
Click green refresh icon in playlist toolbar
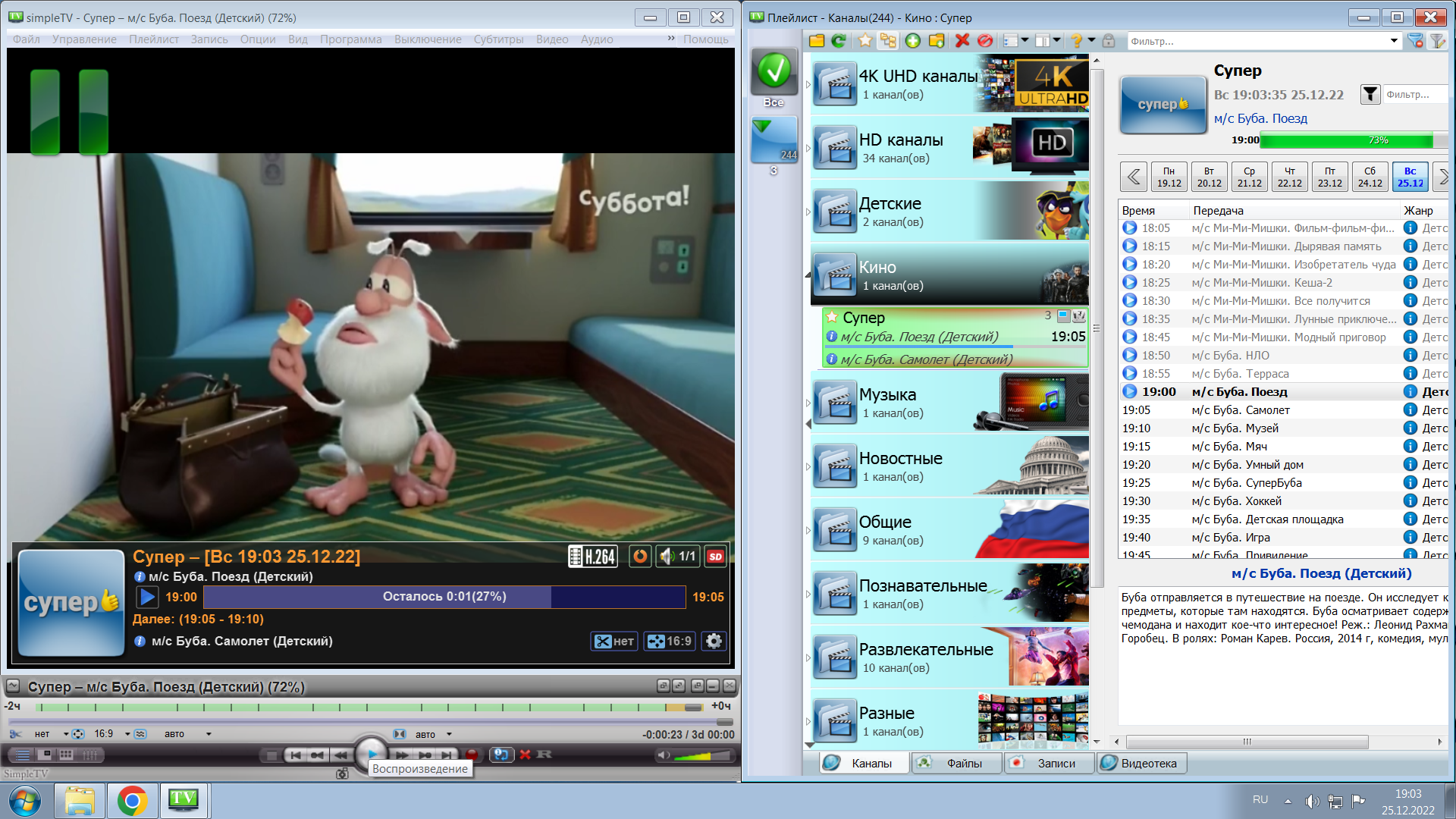(x=838, y=41)
